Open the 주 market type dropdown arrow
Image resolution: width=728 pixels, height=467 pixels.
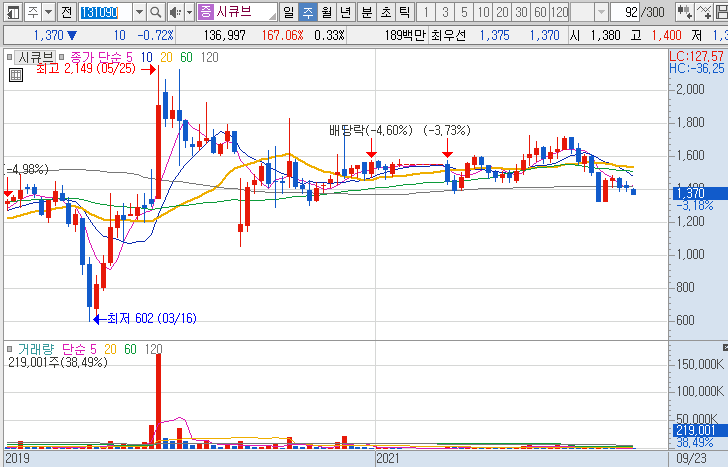click(48, 12)
